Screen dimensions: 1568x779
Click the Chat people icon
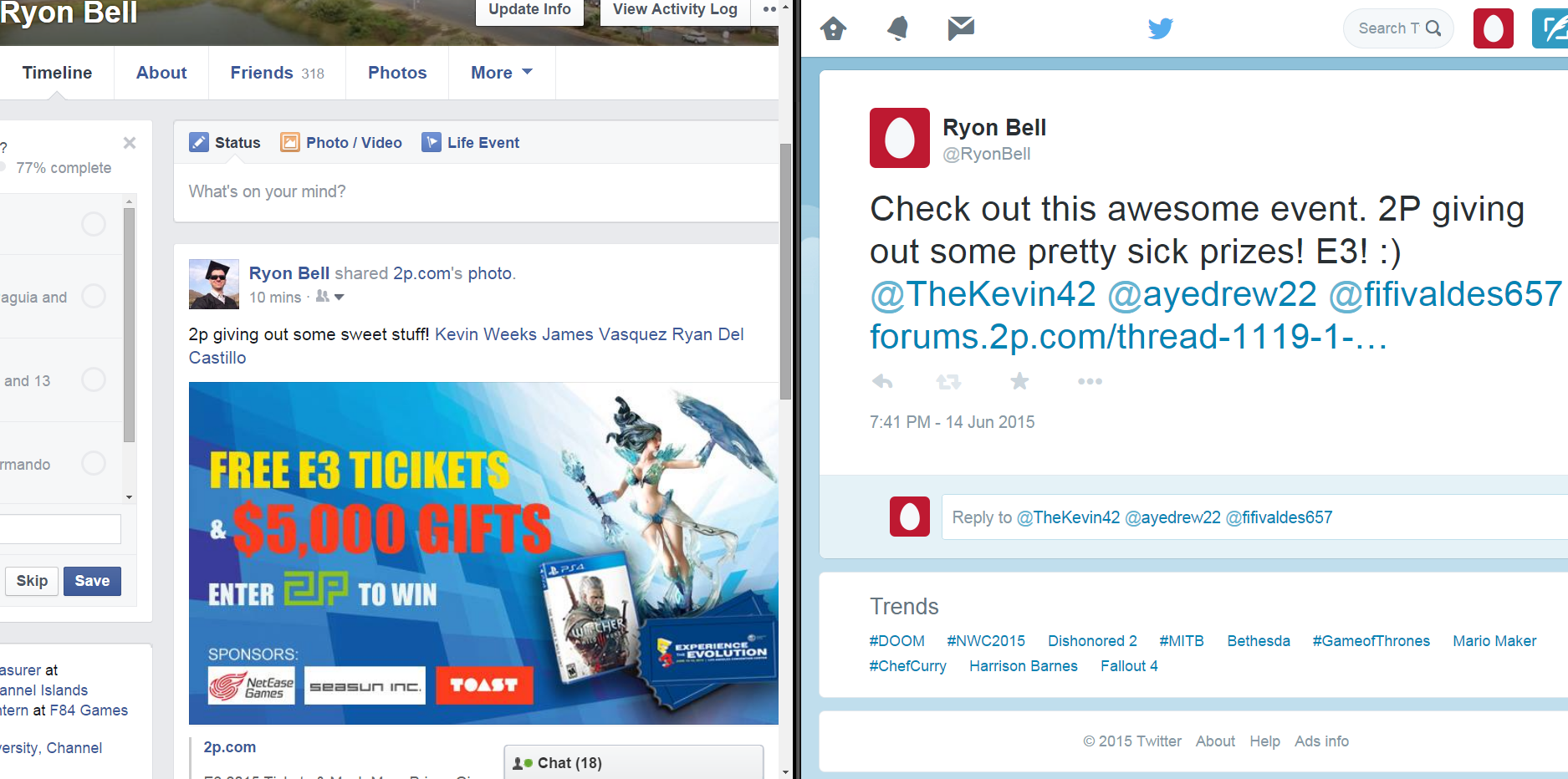[522, 763]
